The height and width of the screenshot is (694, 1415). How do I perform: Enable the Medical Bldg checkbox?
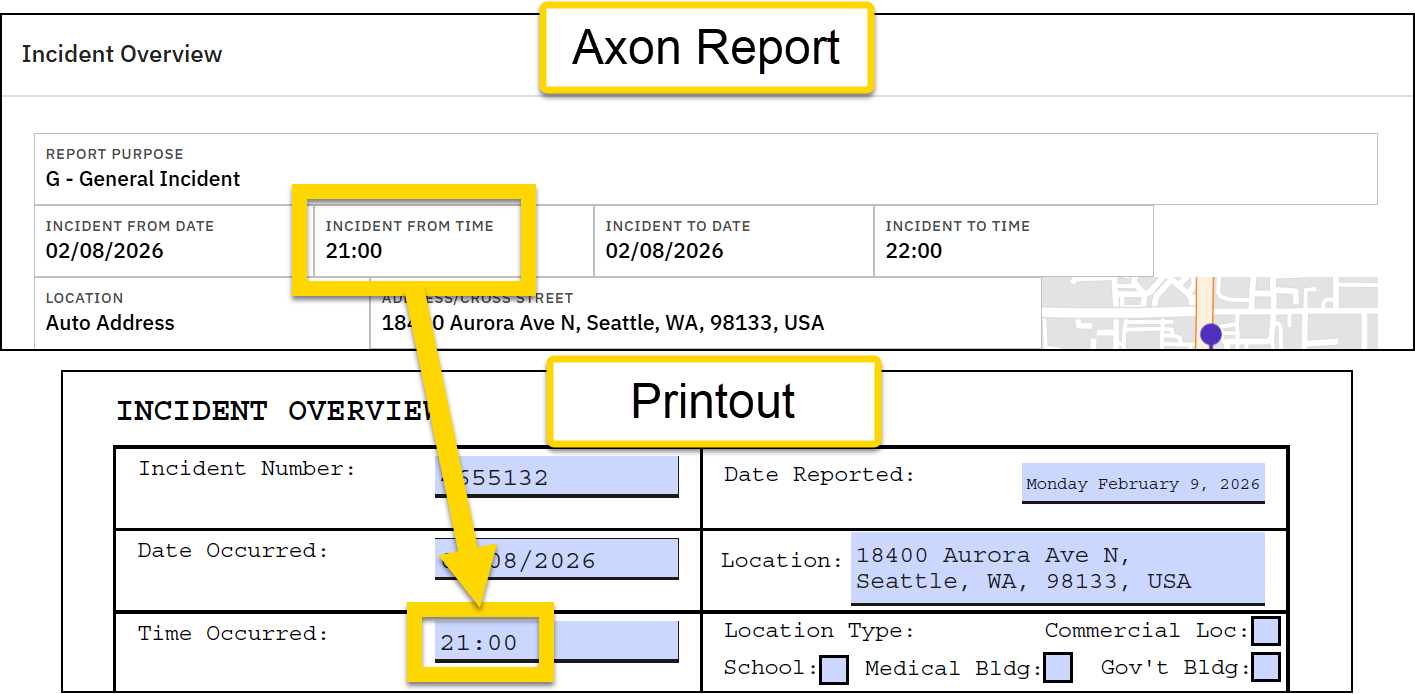(x=1057, y=666)
